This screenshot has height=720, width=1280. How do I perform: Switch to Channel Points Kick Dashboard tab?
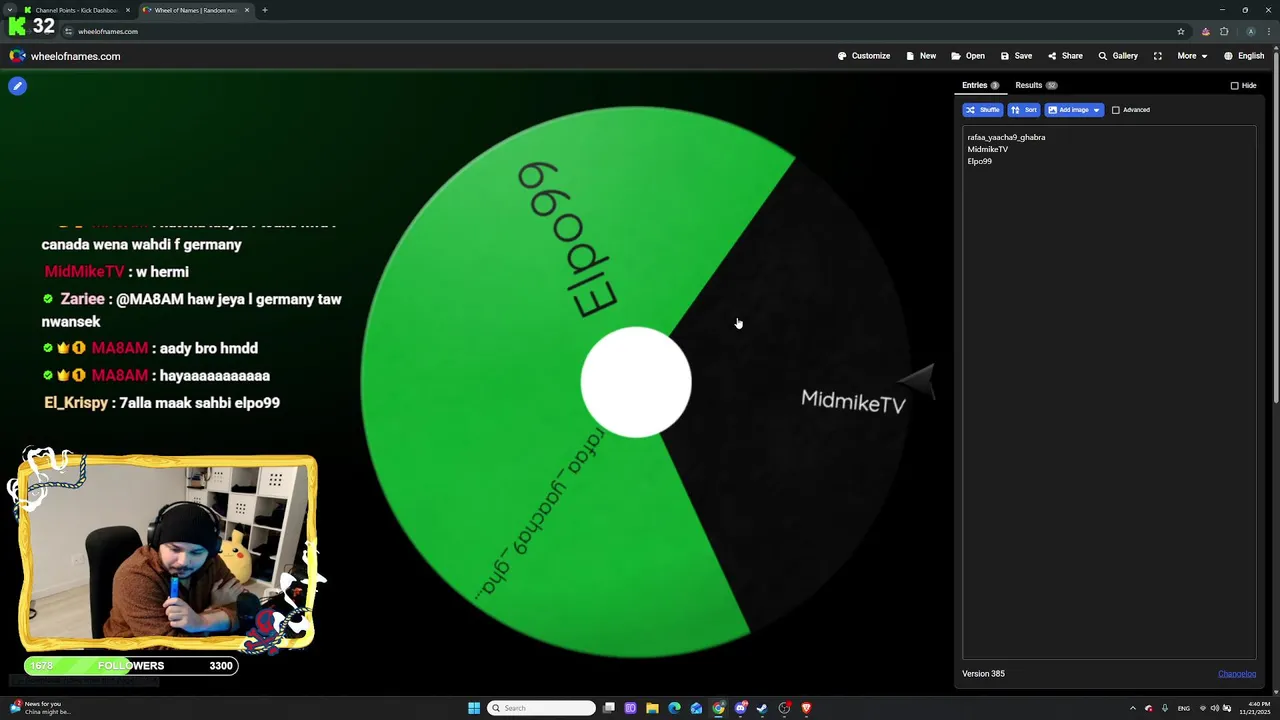point(76,10)
